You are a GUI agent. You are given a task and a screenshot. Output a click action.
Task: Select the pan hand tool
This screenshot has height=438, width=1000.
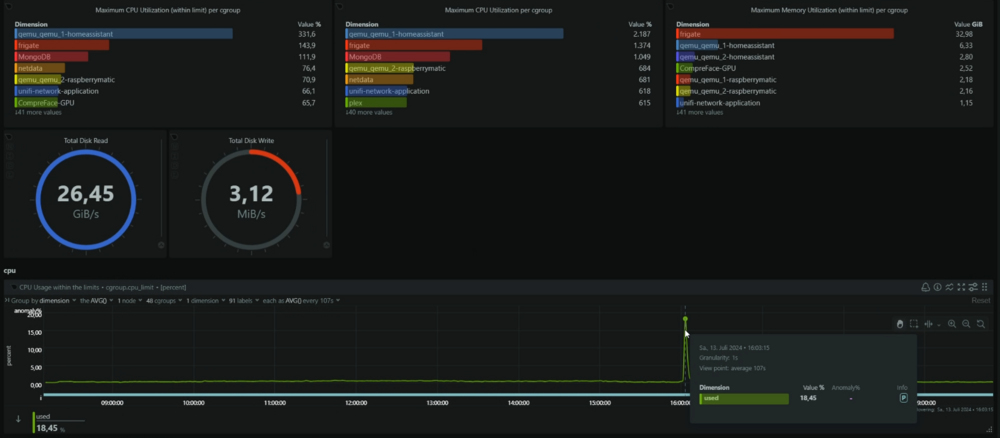[900, 324]
